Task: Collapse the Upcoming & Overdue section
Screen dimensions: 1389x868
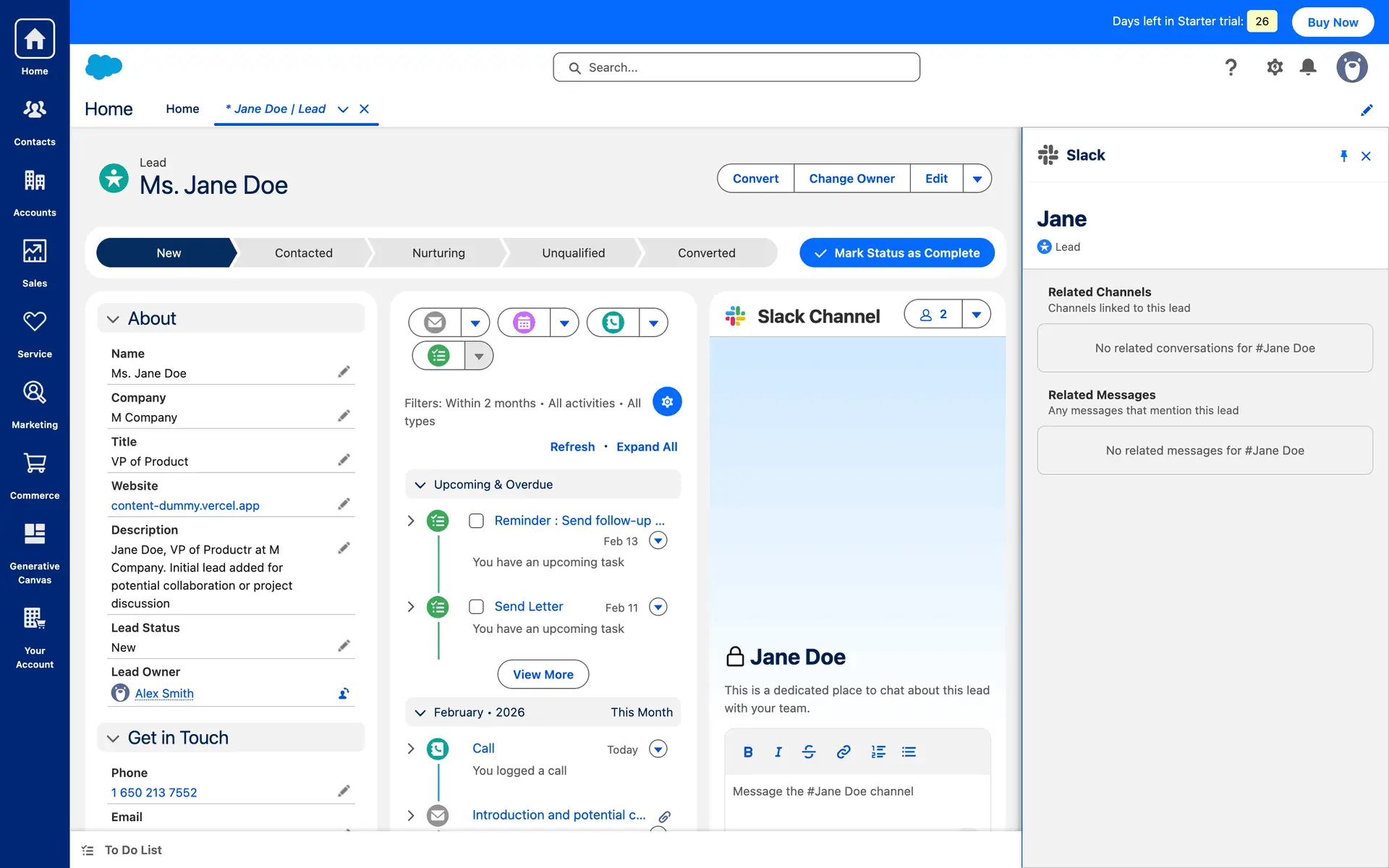Action: pos(420,485)
